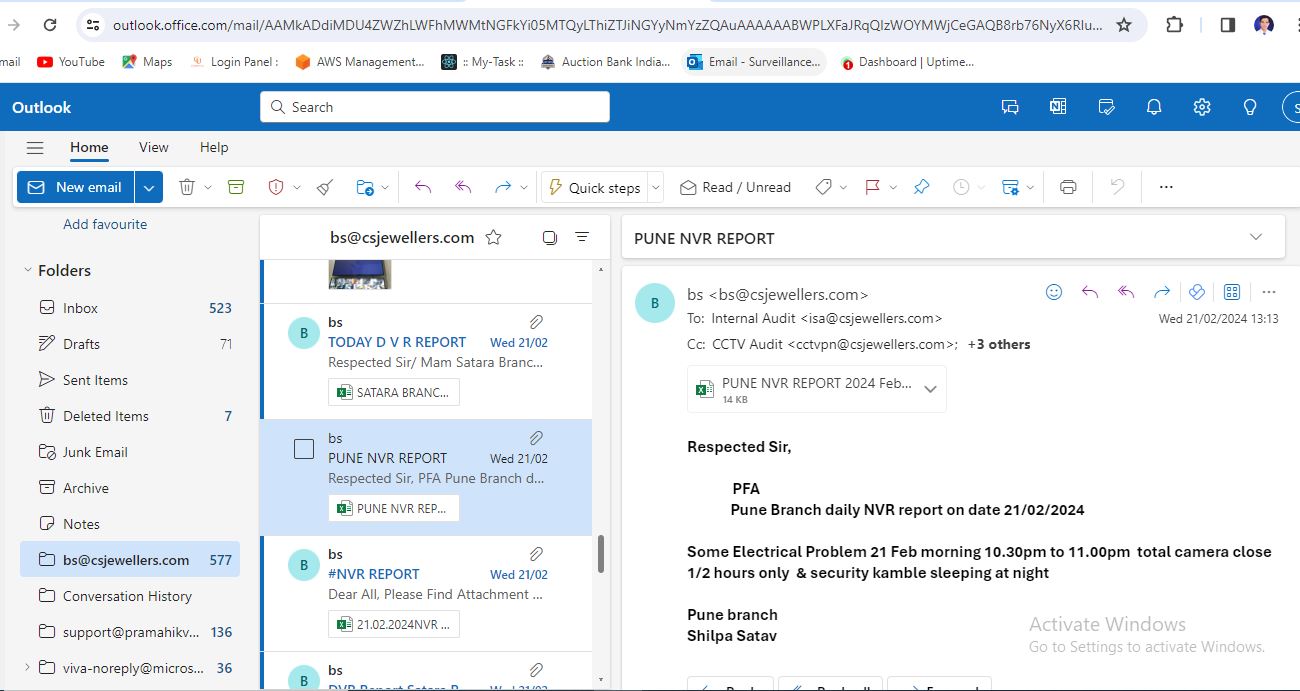The image size is (1300, 691).
Task: Collapse the Folders section
Action: click(27, 270)
